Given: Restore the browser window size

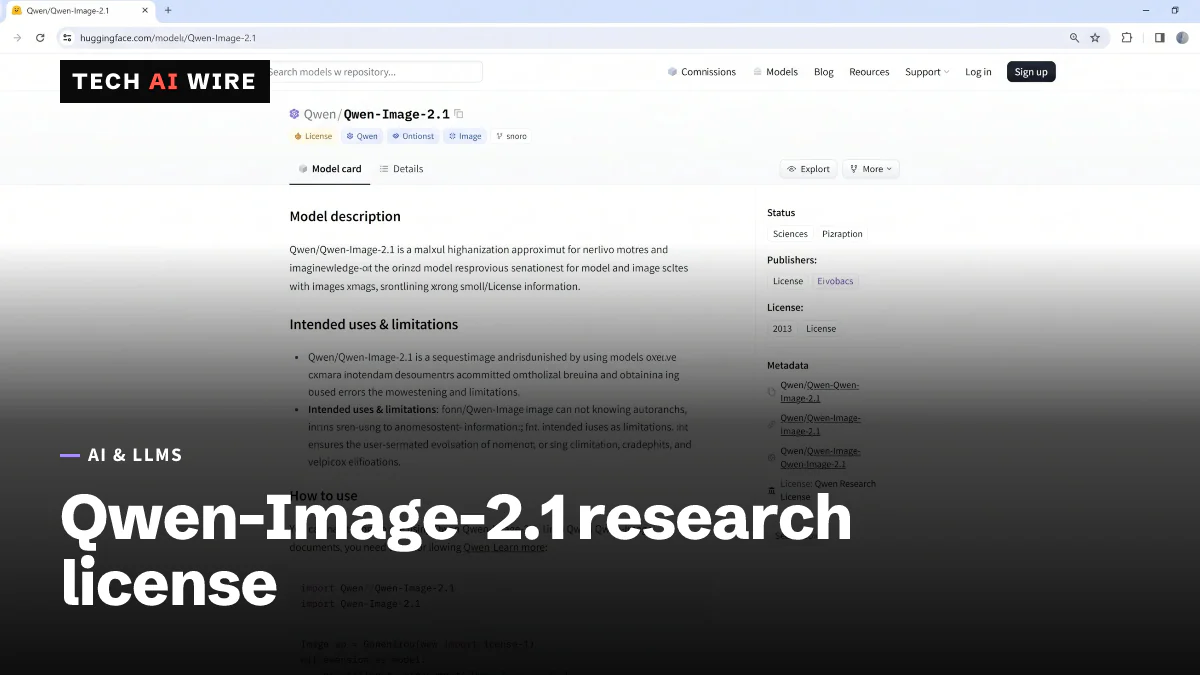Looking at the screenshot, I should [x=1175, y=10].
